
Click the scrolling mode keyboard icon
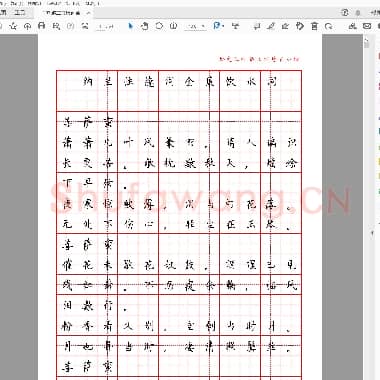click(x=236, y=26)
